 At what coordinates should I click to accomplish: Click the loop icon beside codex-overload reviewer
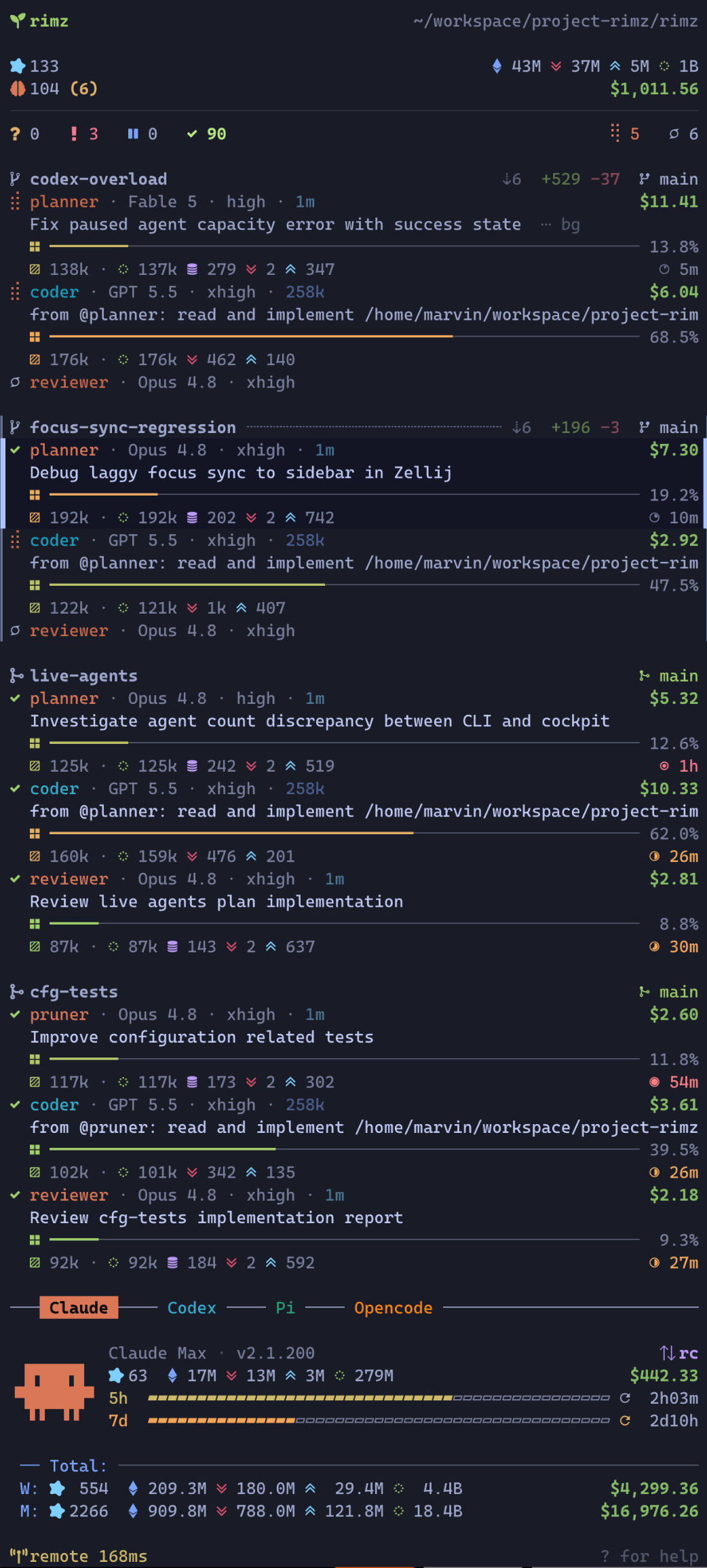click(x=15, y=382)
